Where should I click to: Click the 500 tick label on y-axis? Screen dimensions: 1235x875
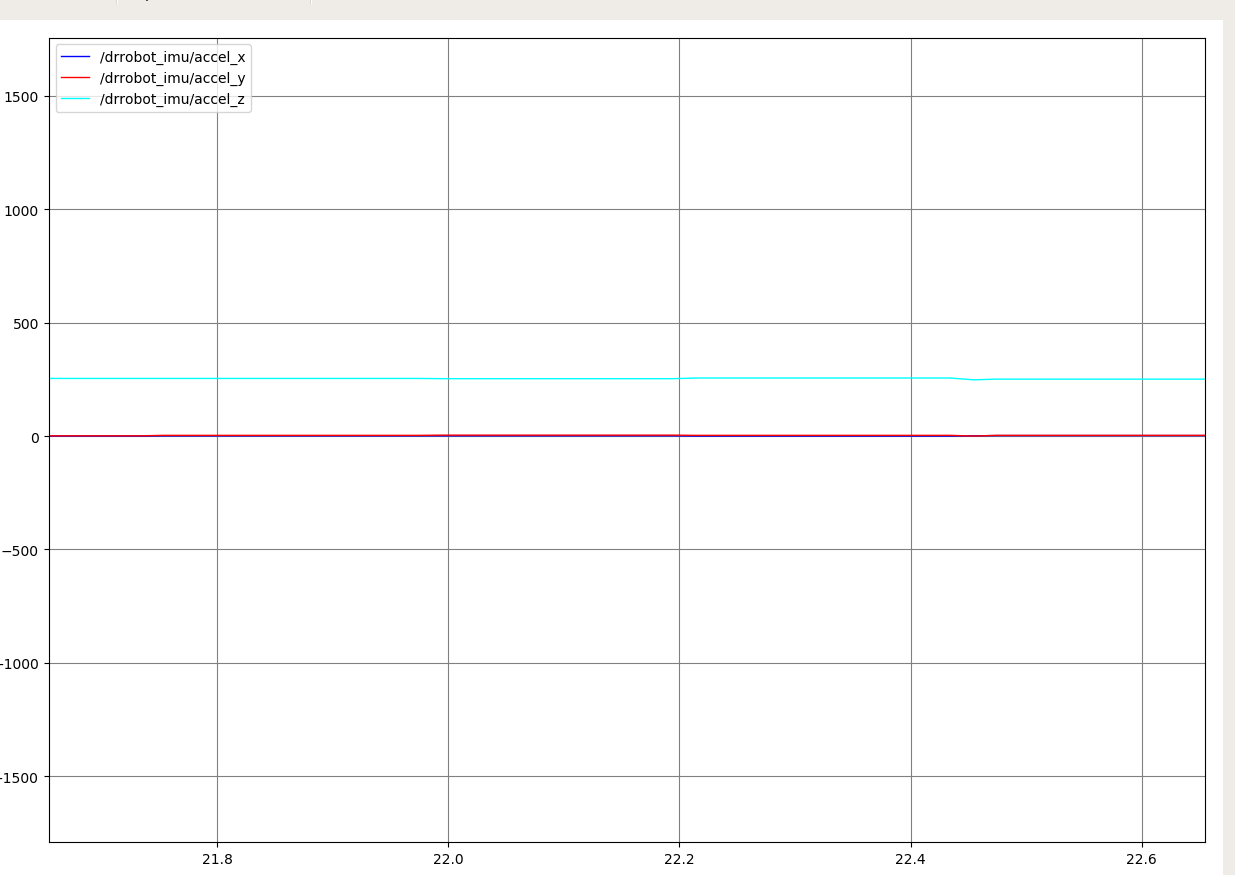coord(26,324)
